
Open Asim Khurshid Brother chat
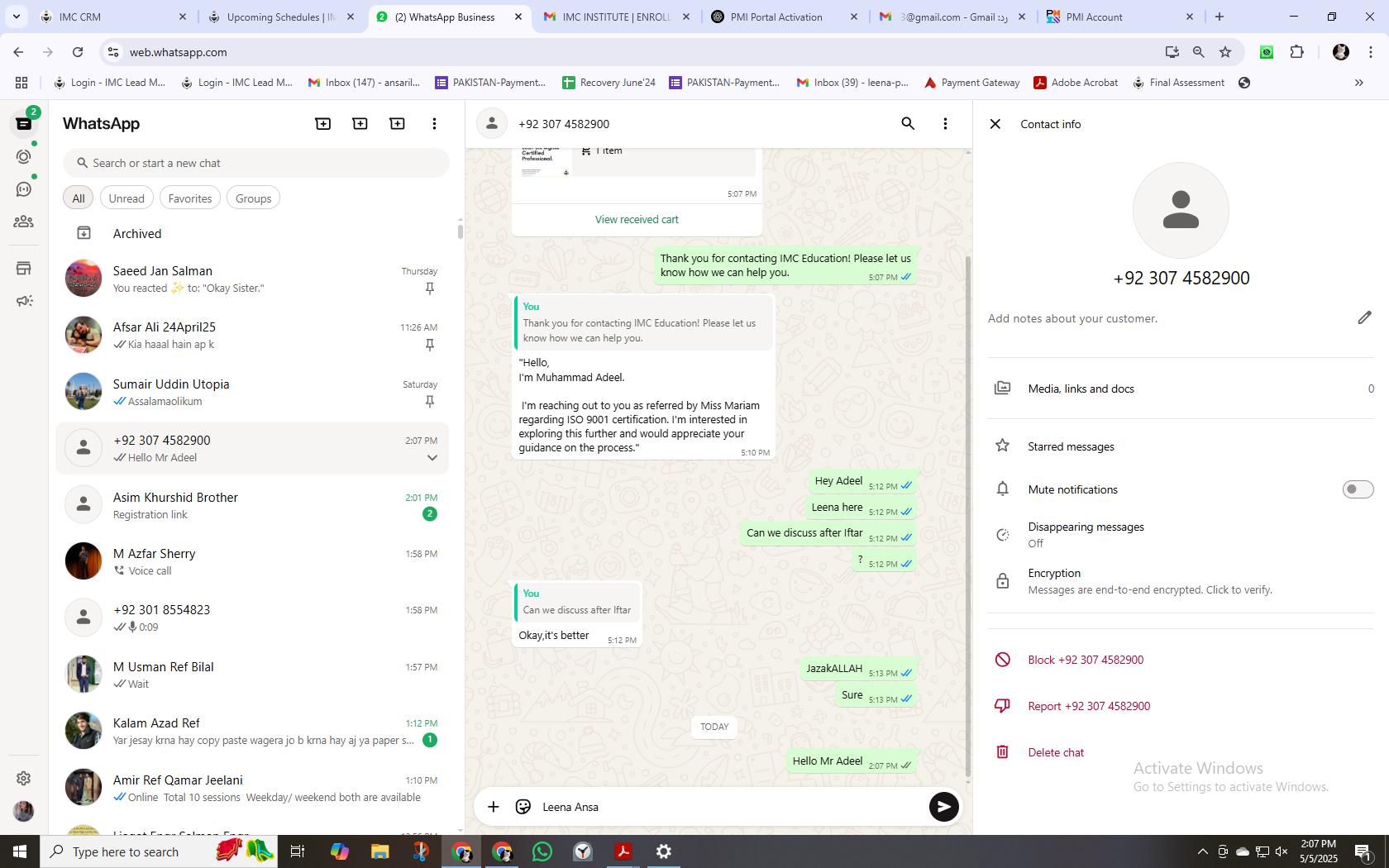(x=252, y=505)
